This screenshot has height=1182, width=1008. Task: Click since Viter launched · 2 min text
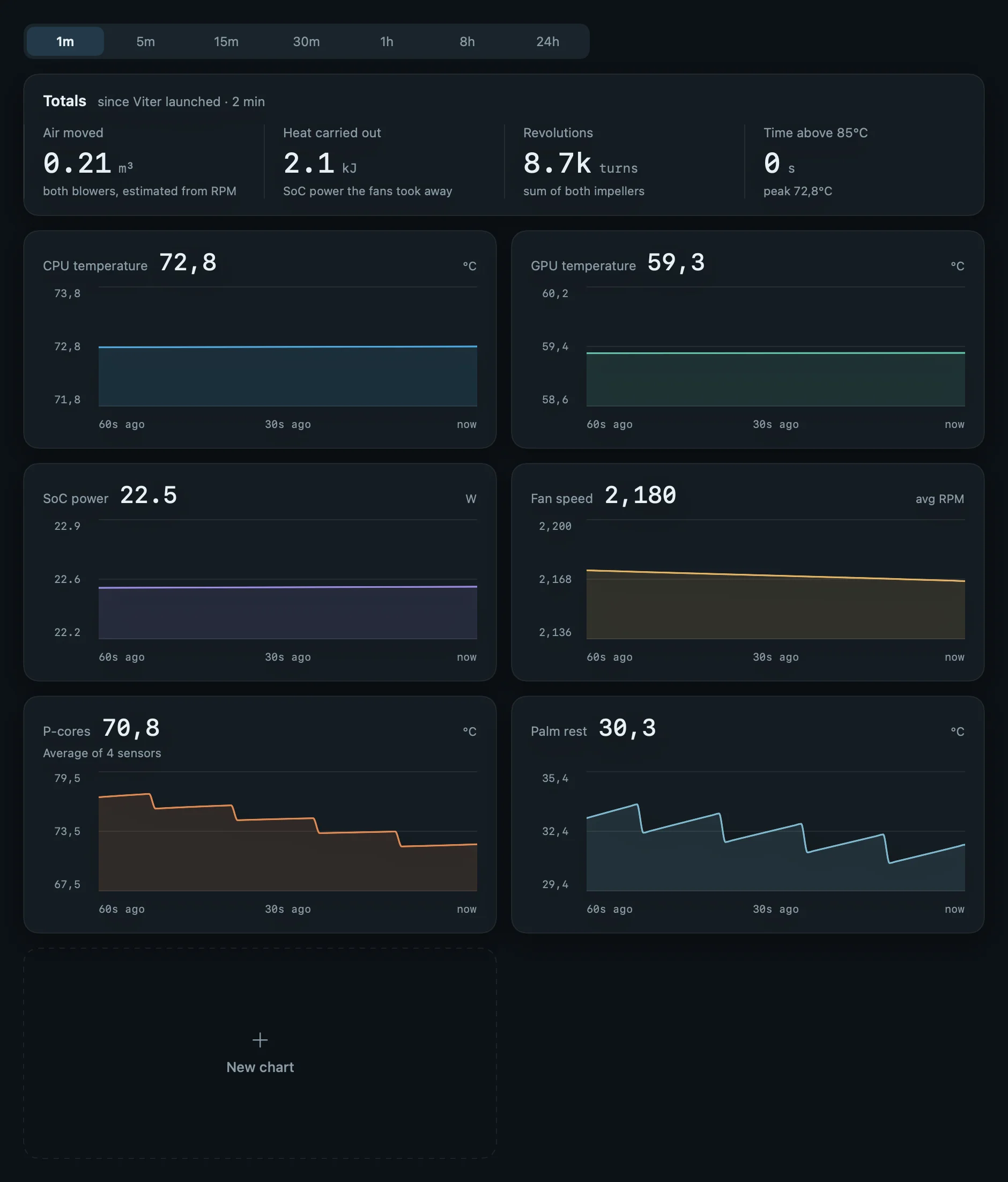pyautogui.click(x=181, y=101)
